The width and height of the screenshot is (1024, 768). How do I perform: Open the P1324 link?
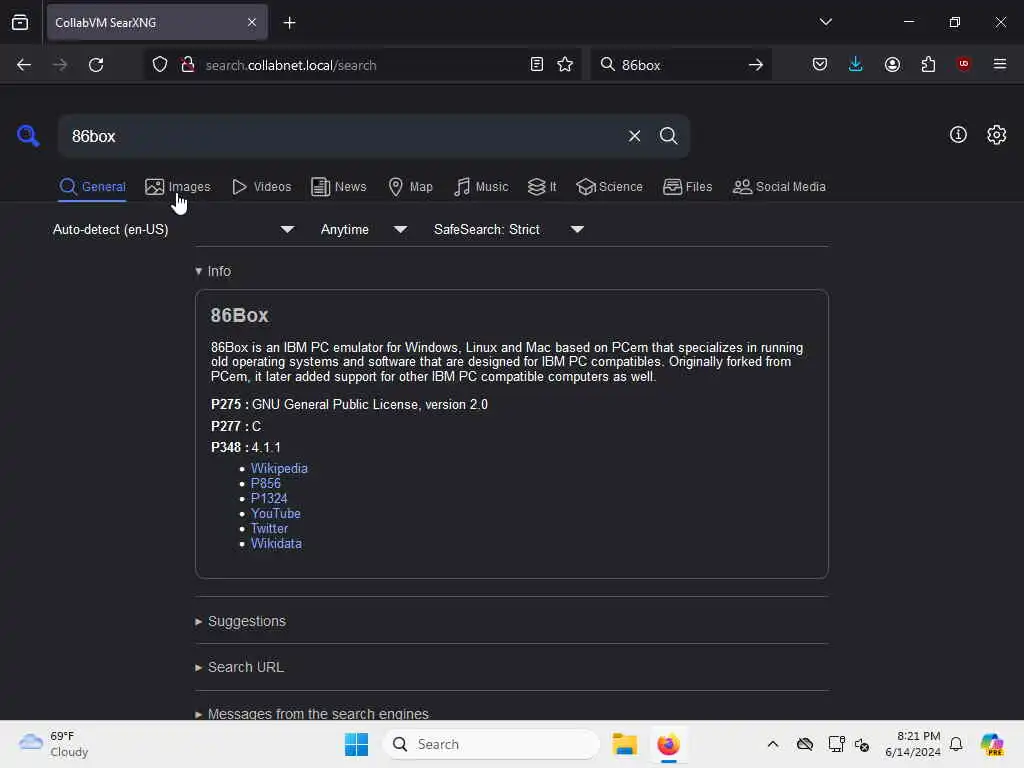coord(269,498)
